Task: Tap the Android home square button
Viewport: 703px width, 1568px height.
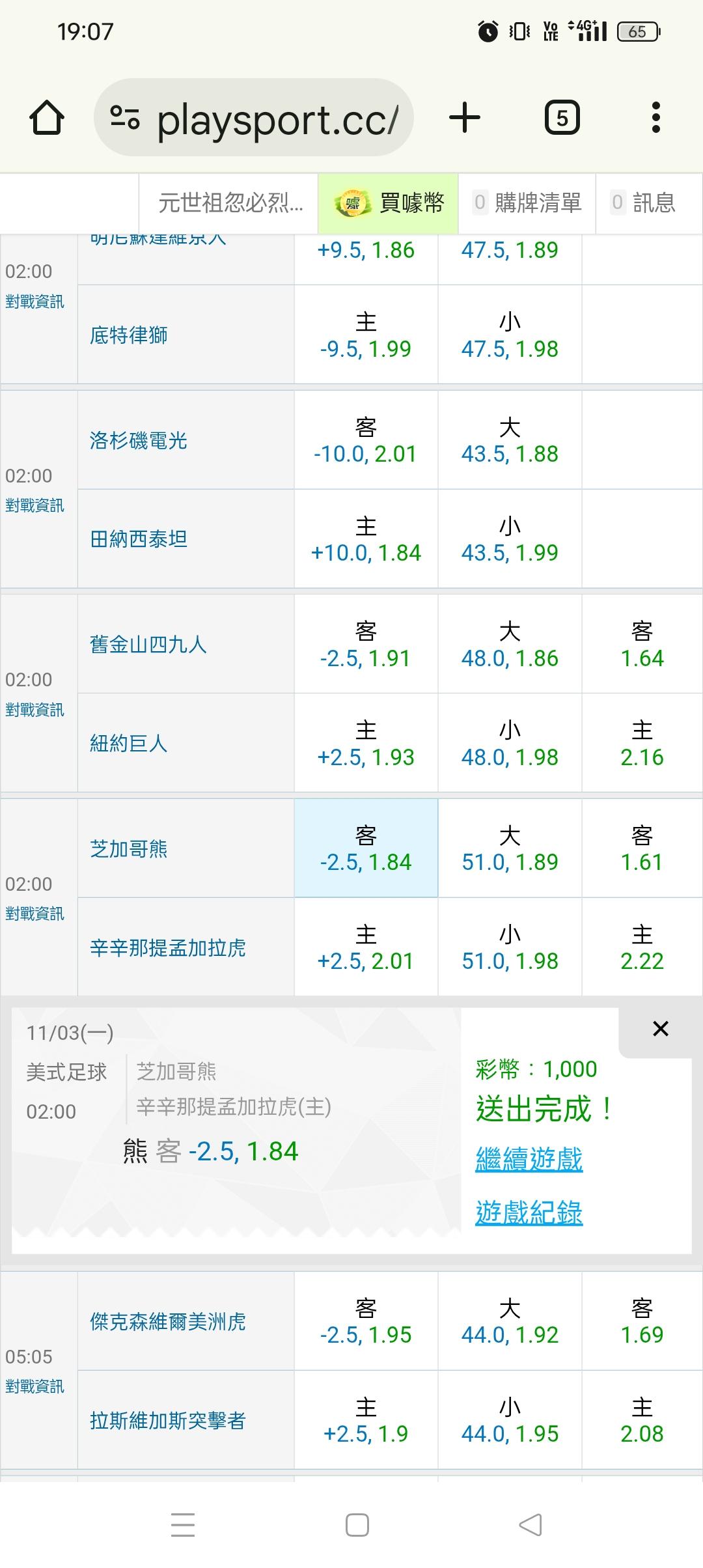Action: tap(357, 1525)
